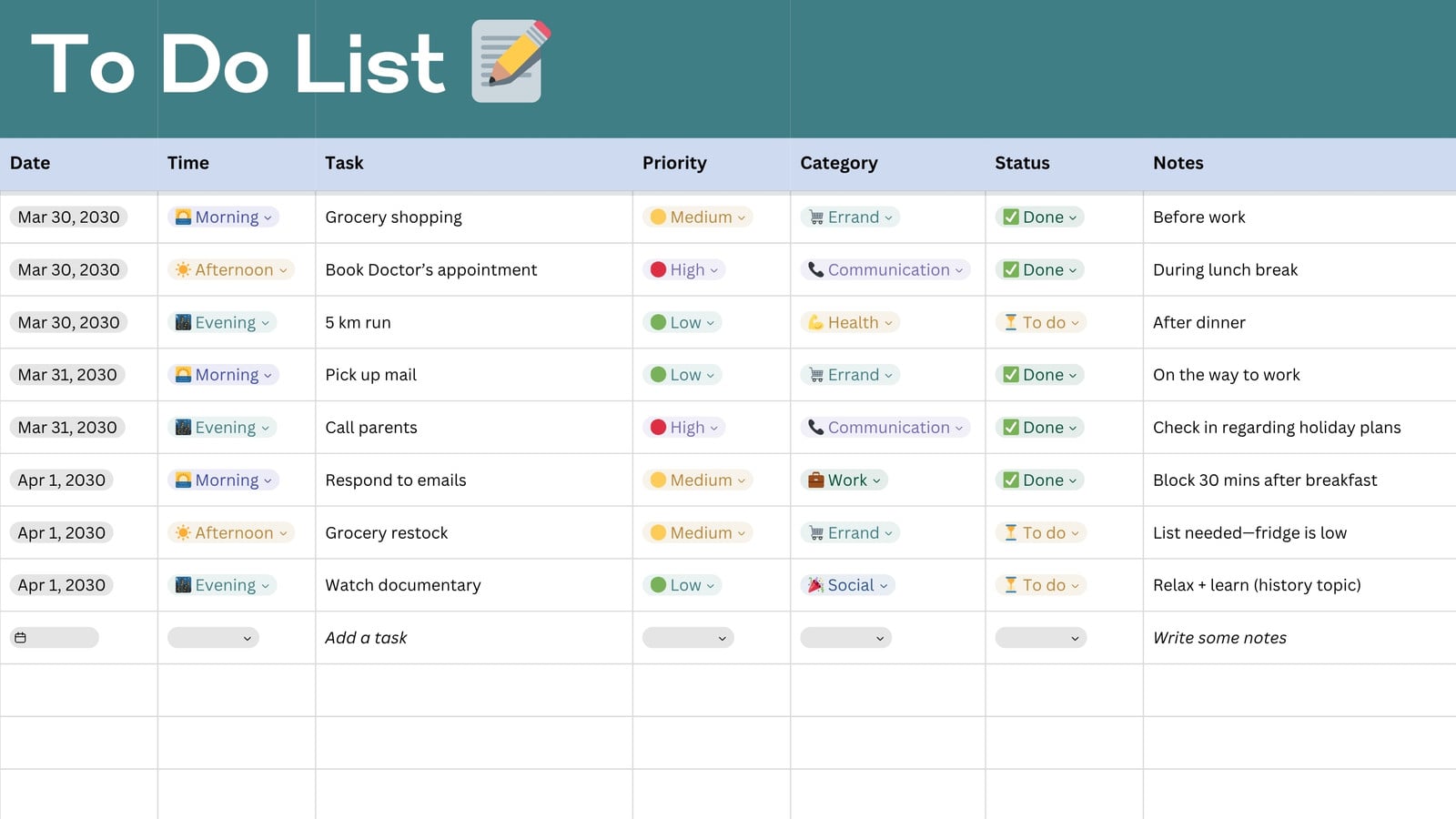Click the phone icon in Call parents row

pos(816,427)
